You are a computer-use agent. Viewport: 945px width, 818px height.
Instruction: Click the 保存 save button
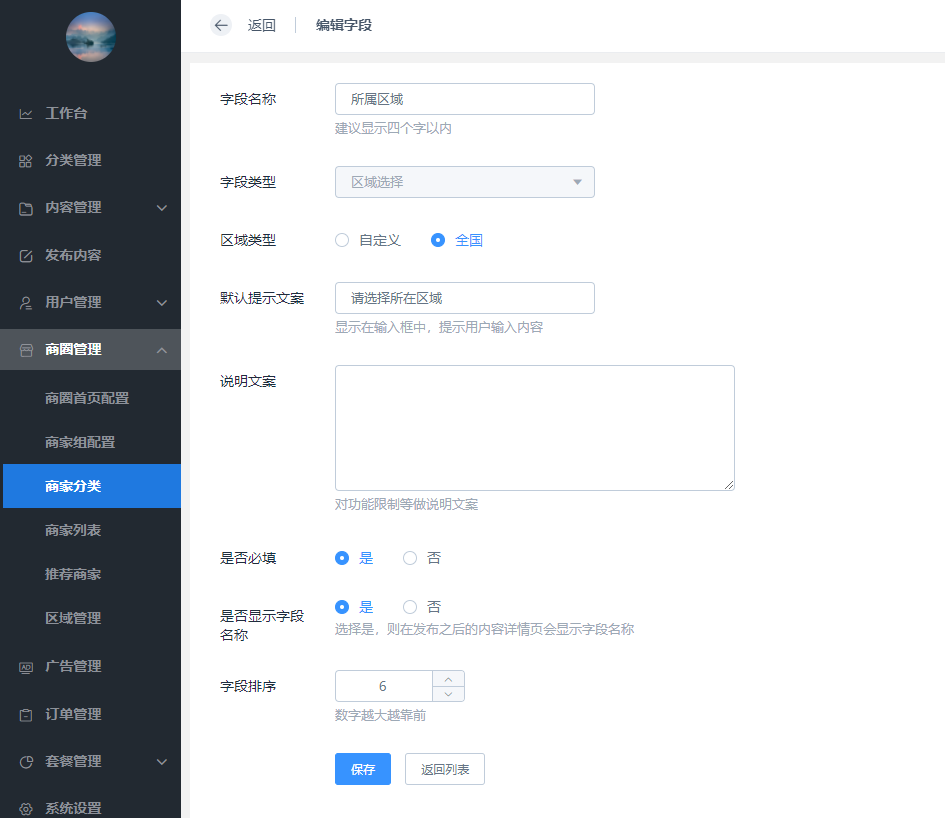[362, 769]
